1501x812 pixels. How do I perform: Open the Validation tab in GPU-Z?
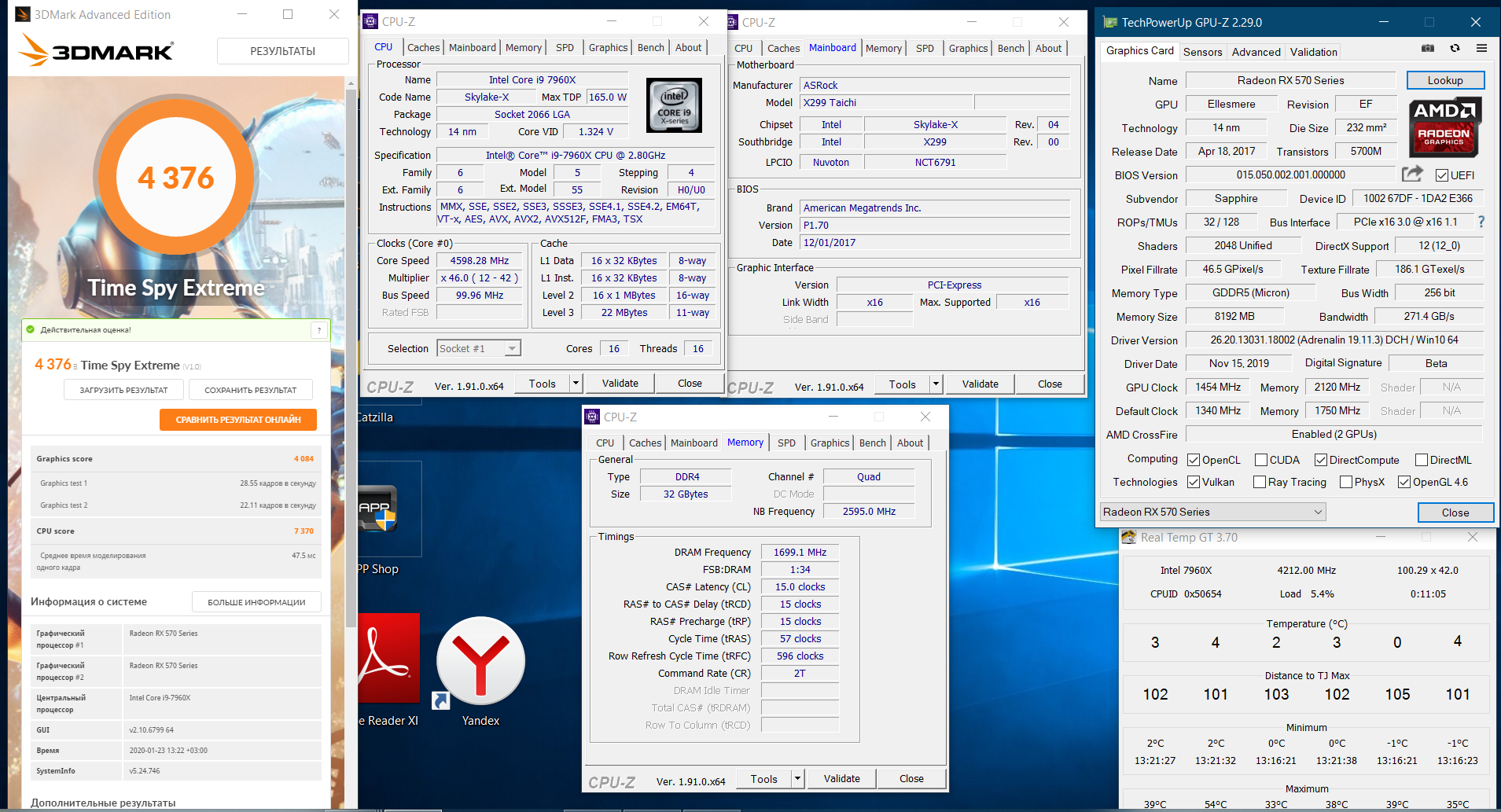[1313, 52]
